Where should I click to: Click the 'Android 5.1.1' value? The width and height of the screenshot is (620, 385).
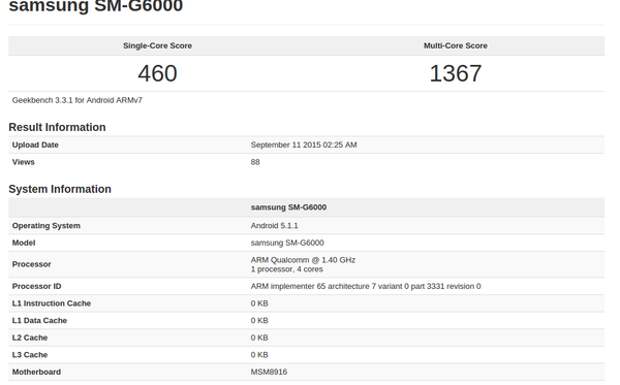274,226
